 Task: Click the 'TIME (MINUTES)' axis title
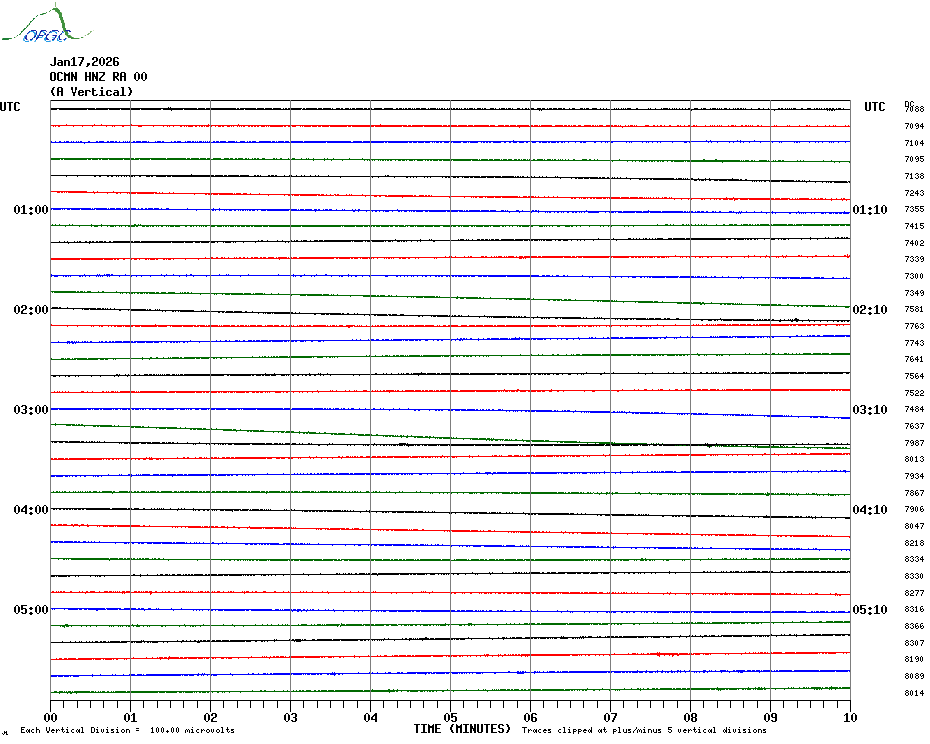point(462,729)
